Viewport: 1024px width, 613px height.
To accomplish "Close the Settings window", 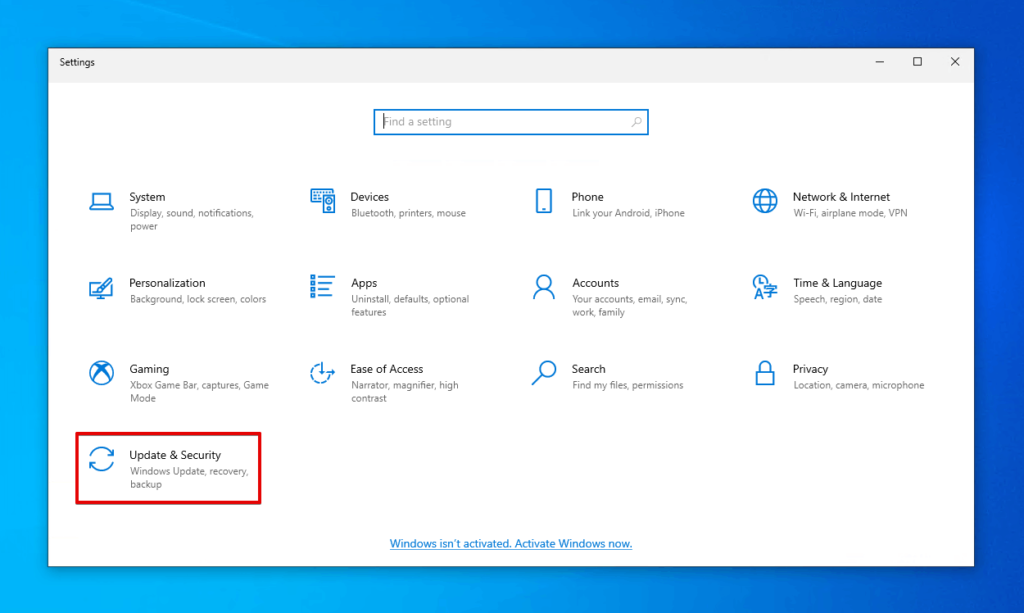I will coord(955,62).
